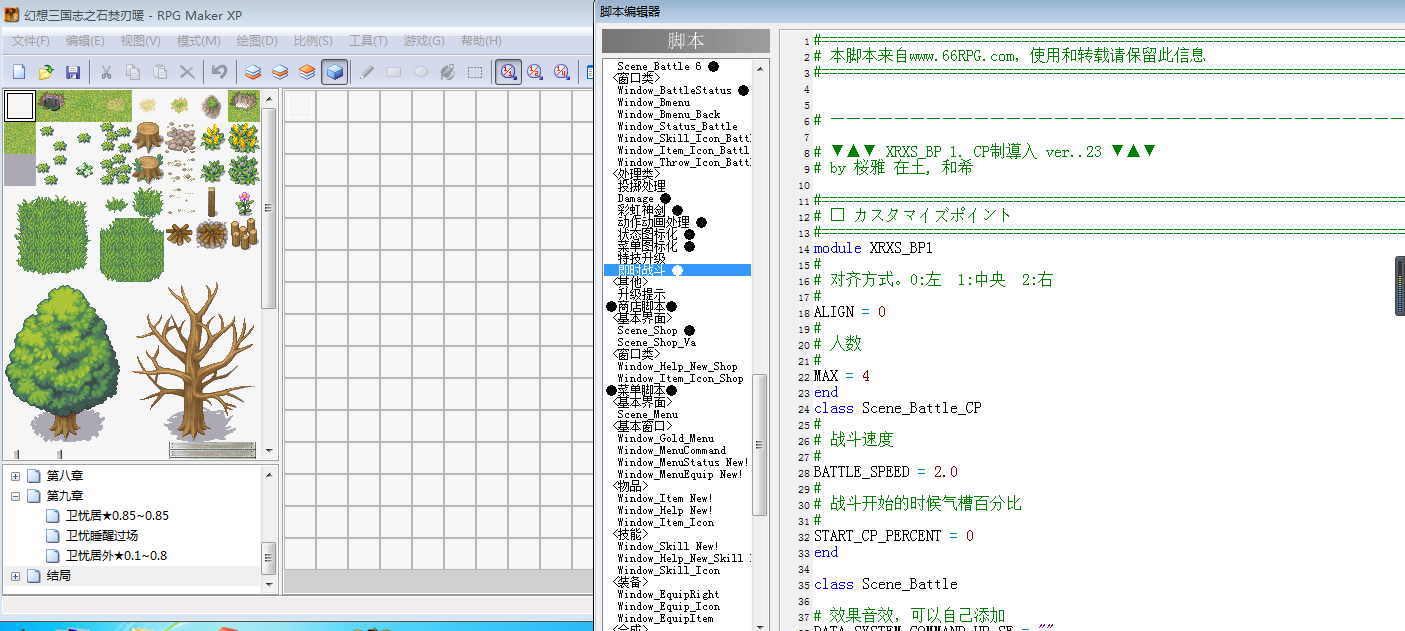Collapse the 第九章 map folder
The width and height of the screenshot is (1405, 631).
[x=16, y=496]
